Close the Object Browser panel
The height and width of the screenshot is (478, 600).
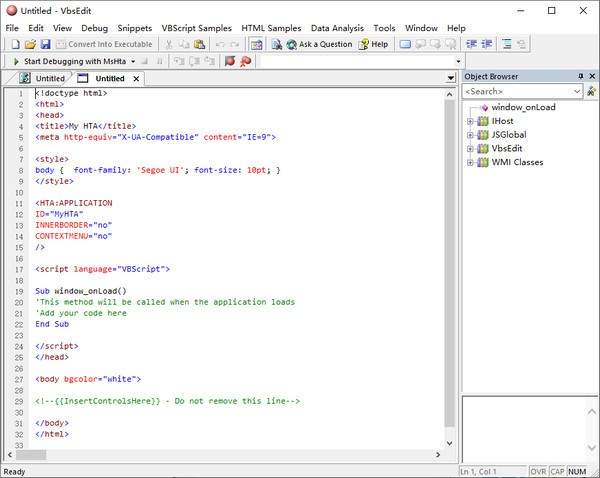coord(592,77)
